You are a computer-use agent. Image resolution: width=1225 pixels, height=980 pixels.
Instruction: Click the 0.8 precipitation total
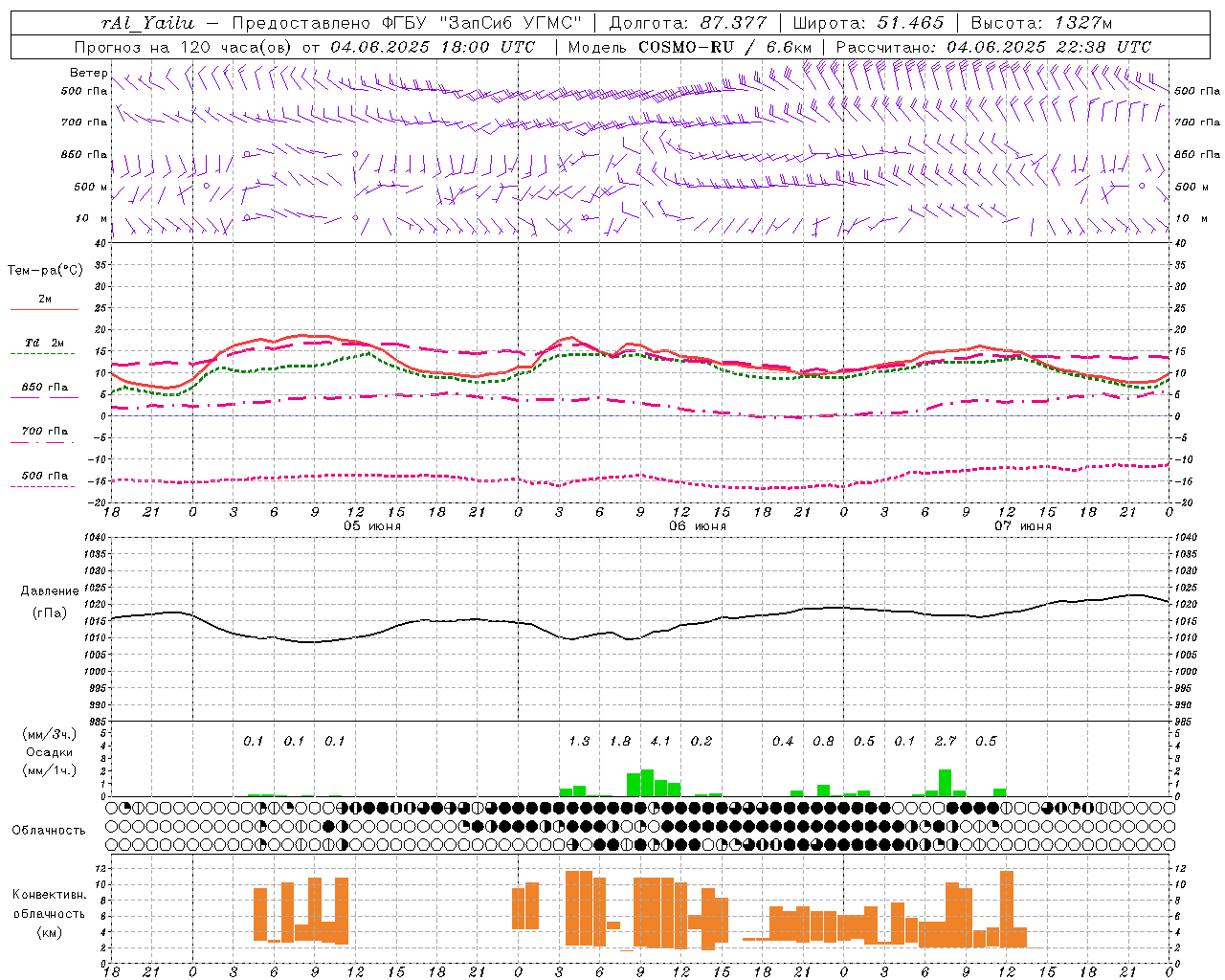click(823, 742)
